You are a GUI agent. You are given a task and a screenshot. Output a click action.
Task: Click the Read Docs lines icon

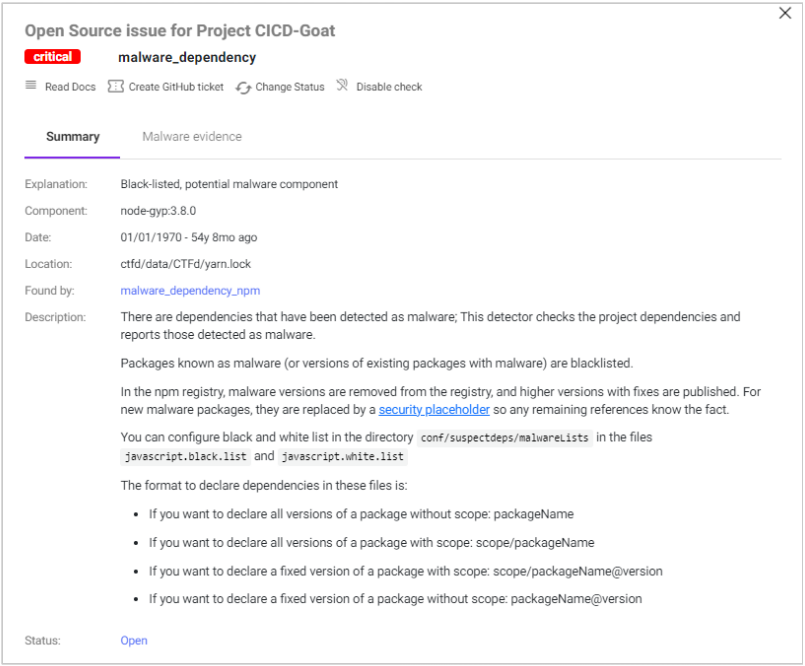31,86
